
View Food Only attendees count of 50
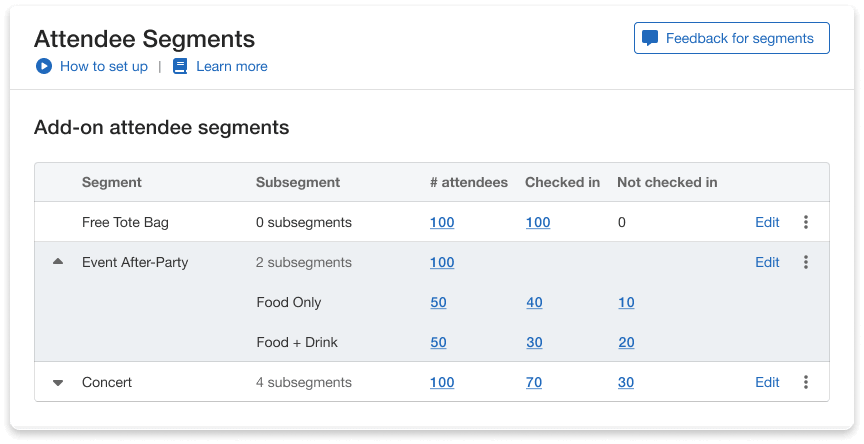(438, 302)
